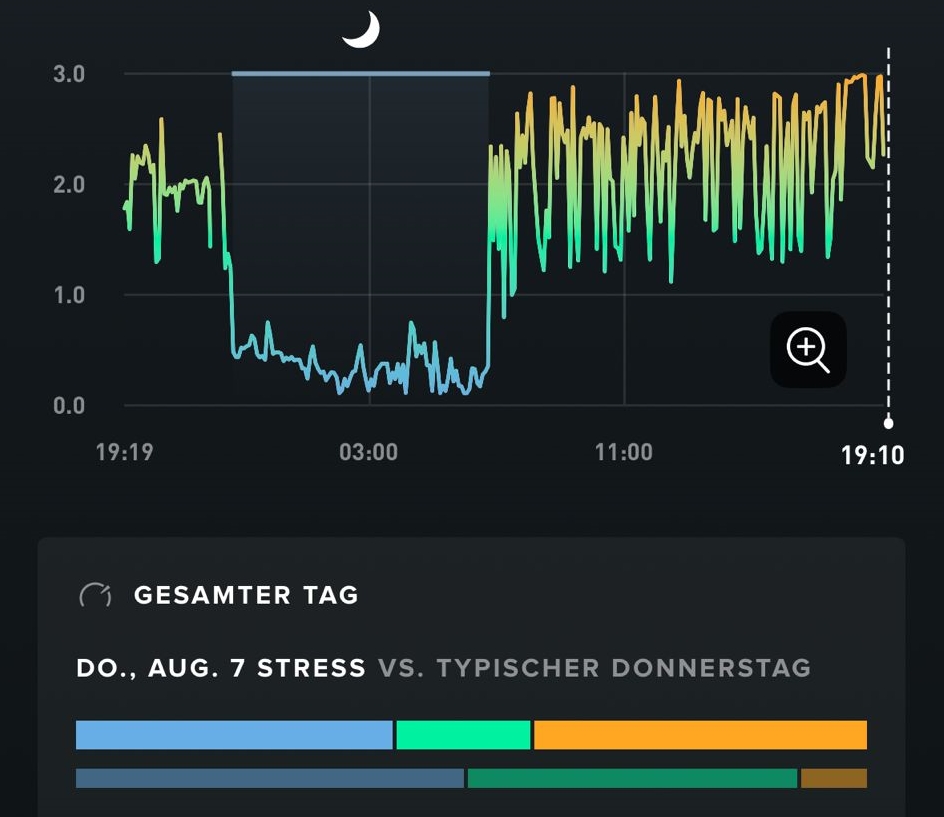Click the 11:00 time axis label
This screenshot has width=944, height=817.
[623, 453]
